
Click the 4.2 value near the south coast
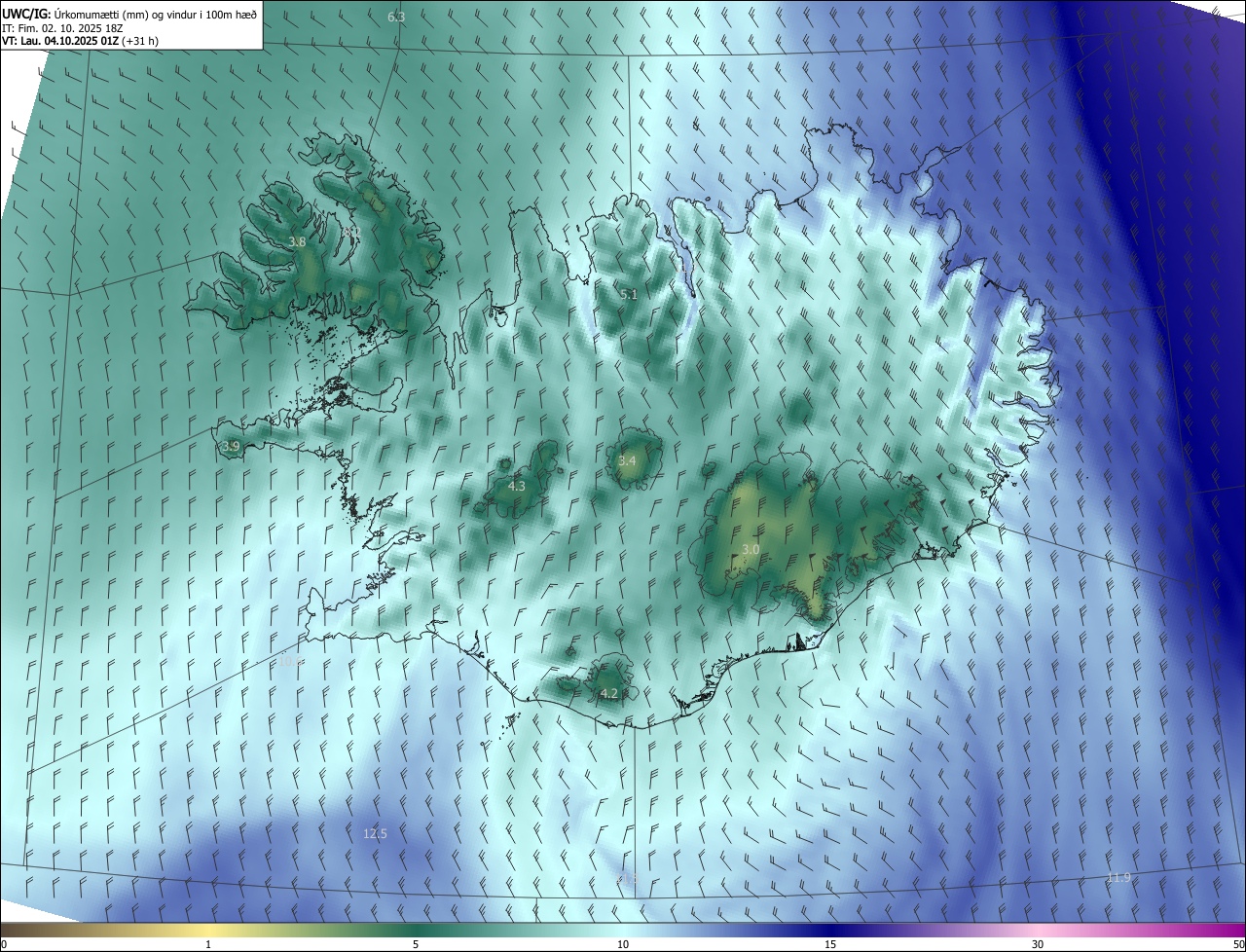pyautogui.click(x=609, y=694)
